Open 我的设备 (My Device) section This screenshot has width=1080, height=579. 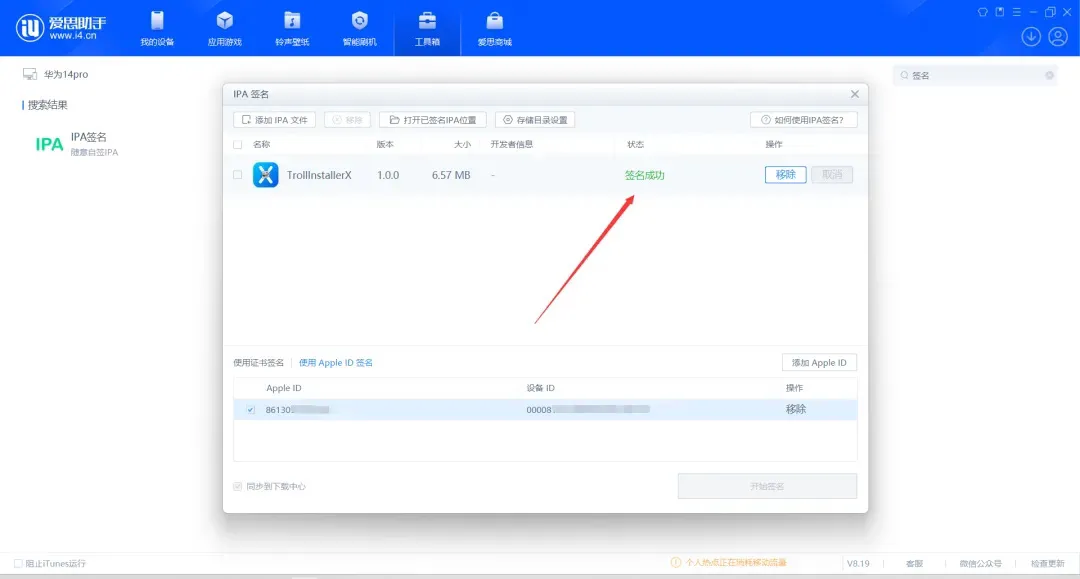click(x=157, y=28)
